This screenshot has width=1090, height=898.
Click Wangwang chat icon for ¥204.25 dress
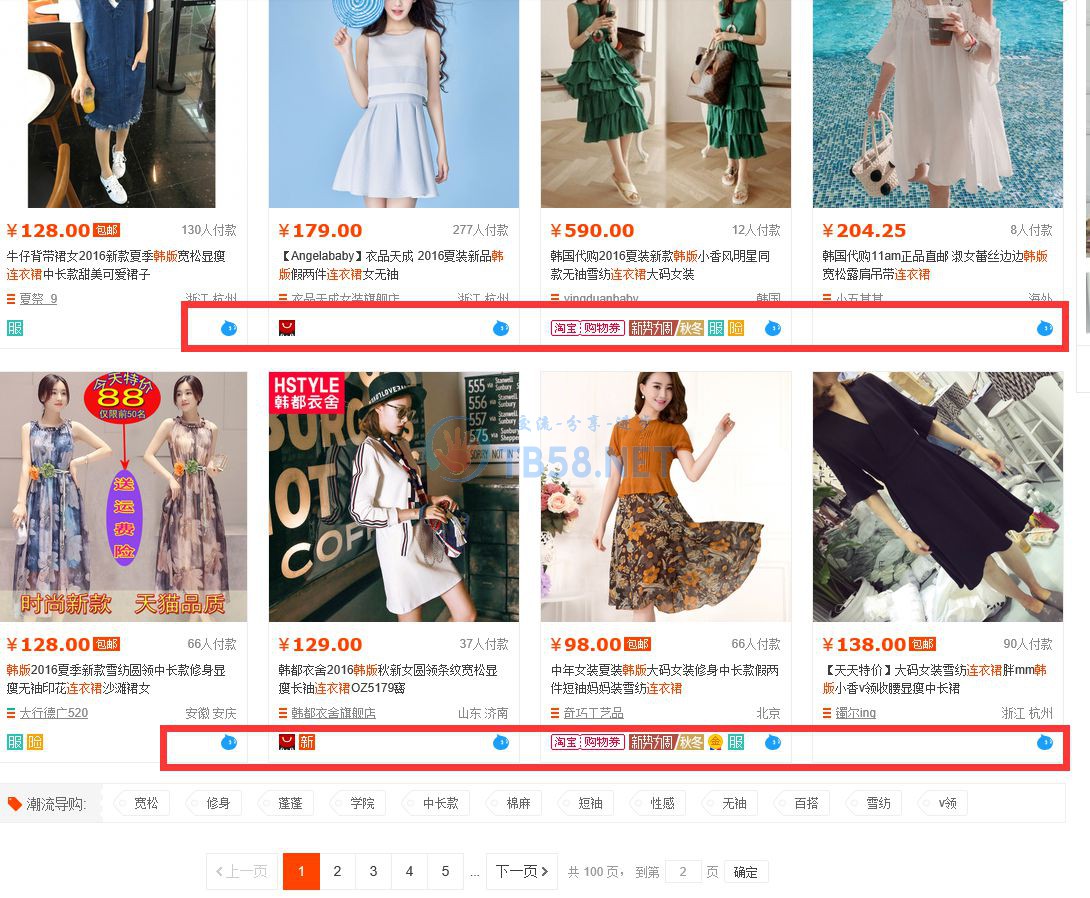[x=1044, y=328]
